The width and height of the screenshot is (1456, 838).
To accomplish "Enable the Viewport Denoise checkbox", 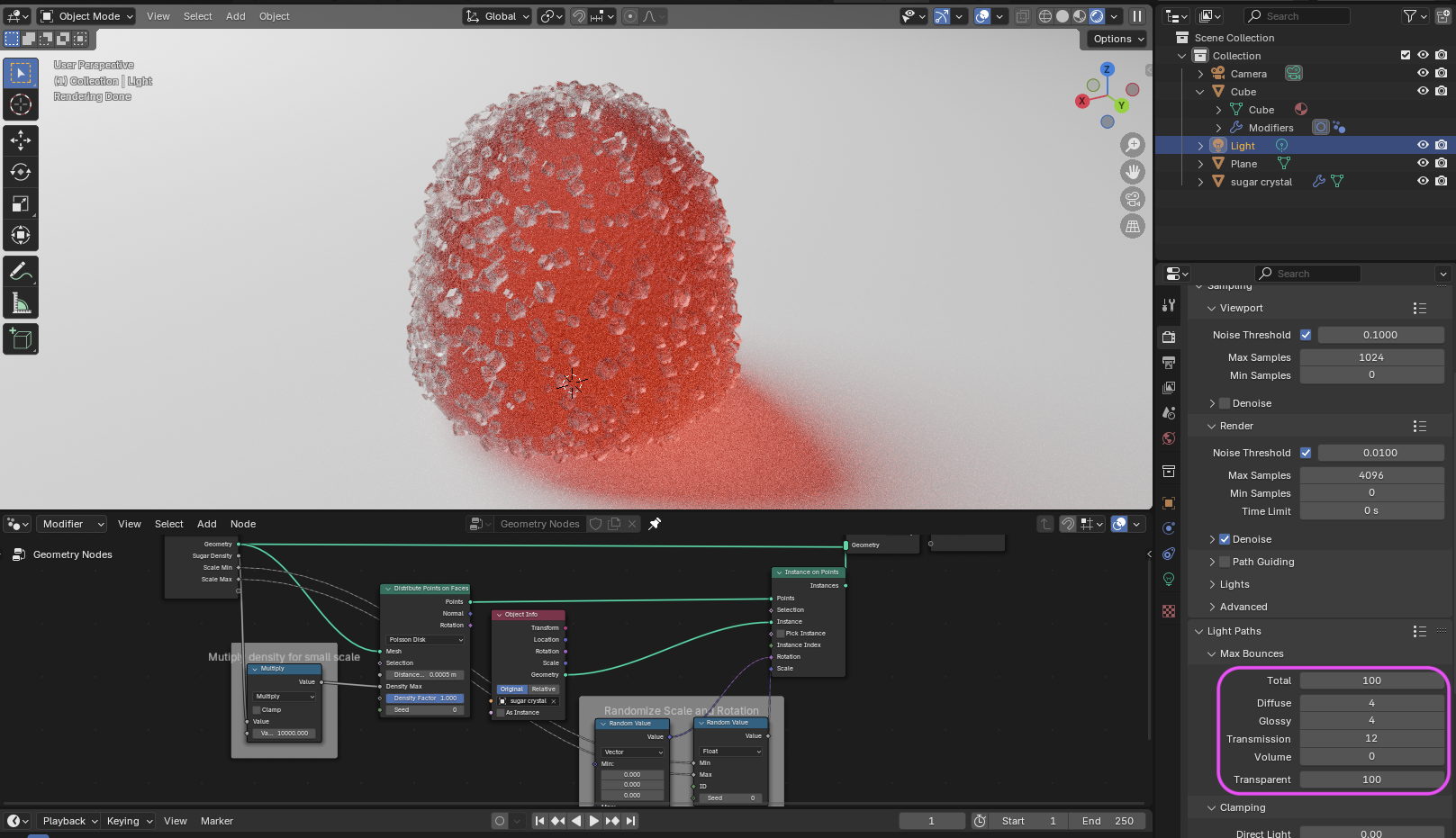I will [1225, 403].
